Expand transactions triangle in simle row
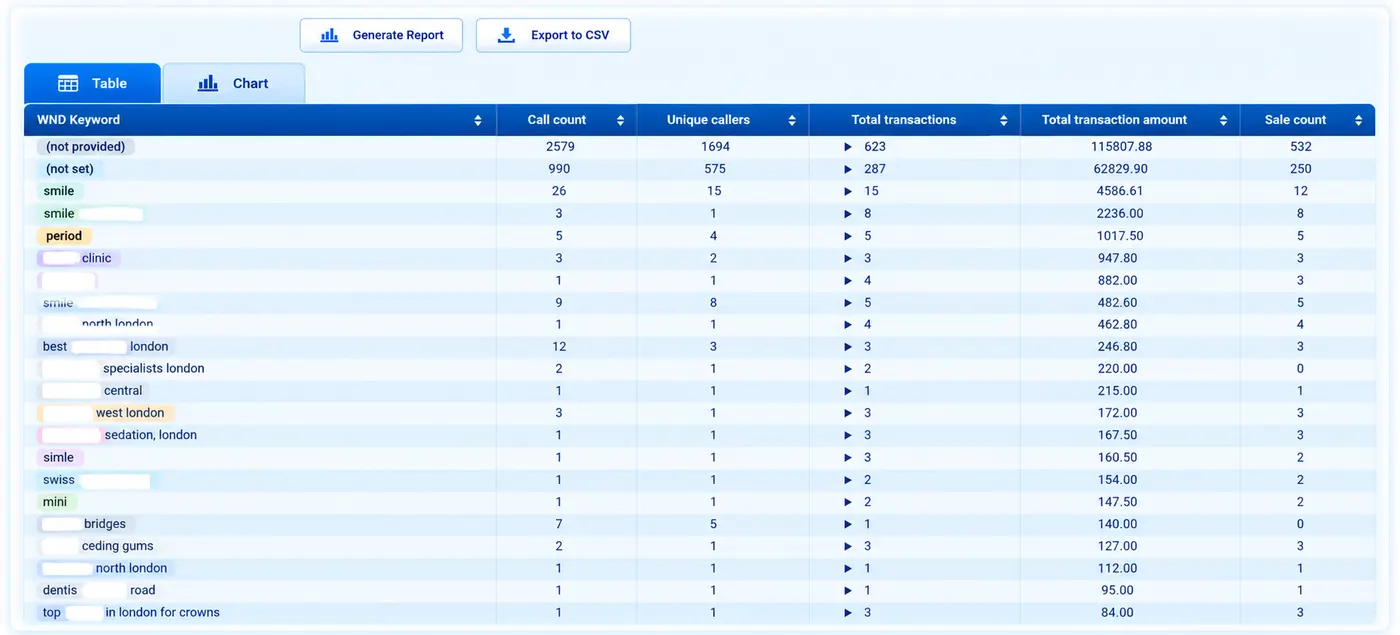The height and width of the screenshot is (635, 1400). 849,457
